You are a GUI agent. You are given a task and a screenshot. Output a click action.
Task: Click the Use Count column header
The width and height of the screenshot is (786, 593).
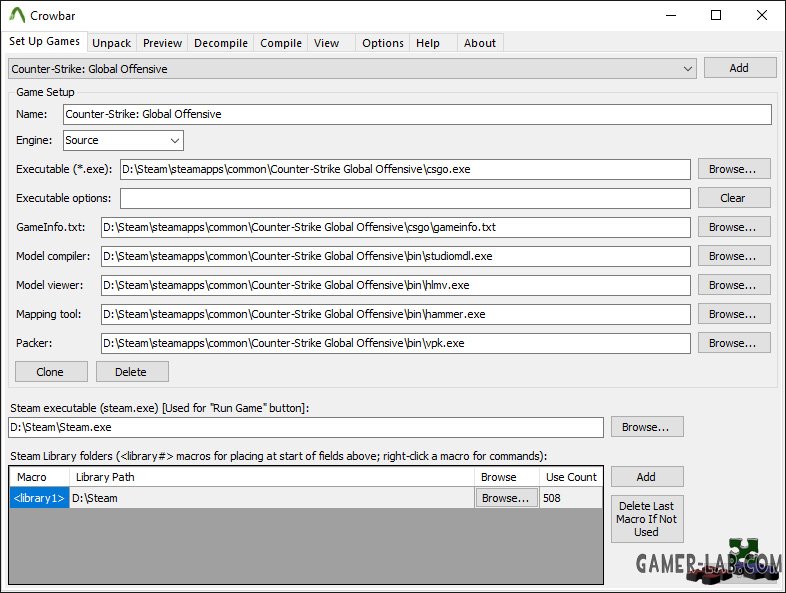point(571,477)
